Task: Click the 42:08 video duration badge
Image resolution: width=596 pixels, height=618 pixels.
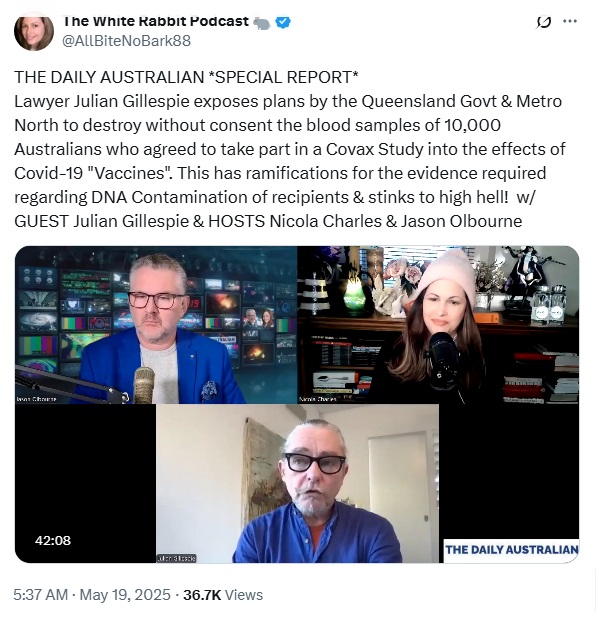Action: [53, 540]
